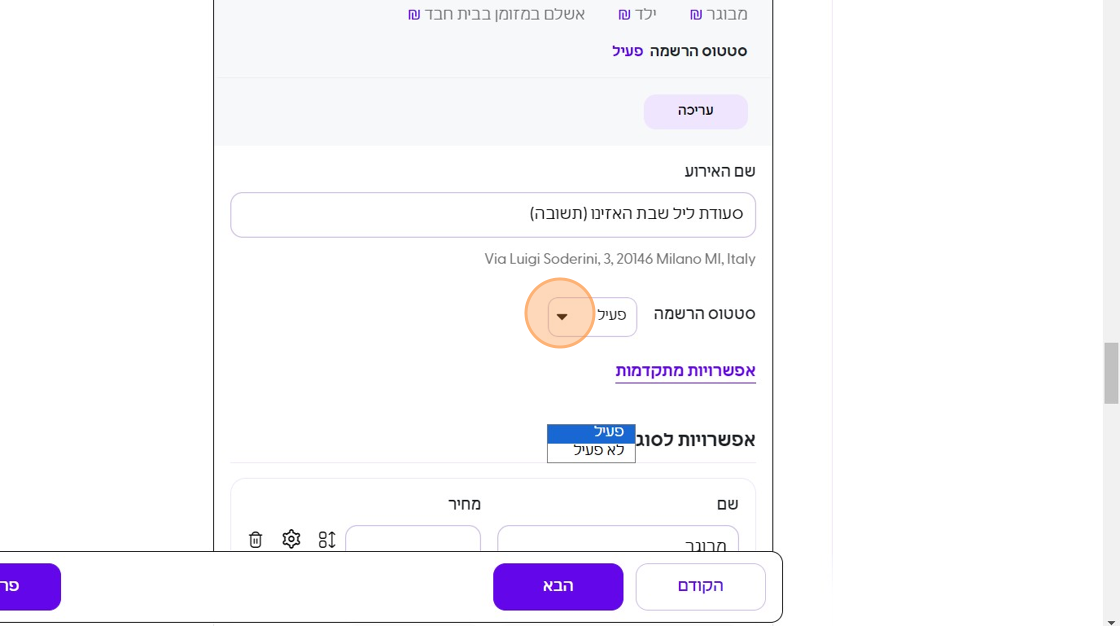This screenshot has height=626, width=1120.
Task: Open the ticket option's gear settings
Action: point(291,540)
